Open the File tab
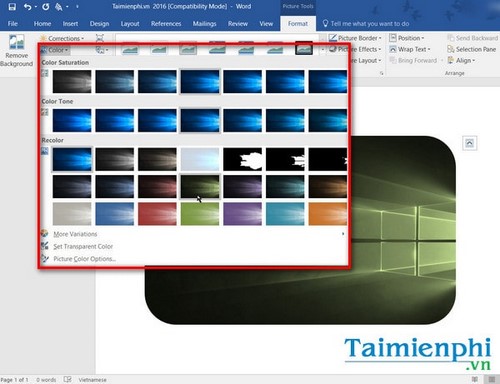The width and height of the screenshot is (500, 384). pyautogui.click(x=13, y=24)
